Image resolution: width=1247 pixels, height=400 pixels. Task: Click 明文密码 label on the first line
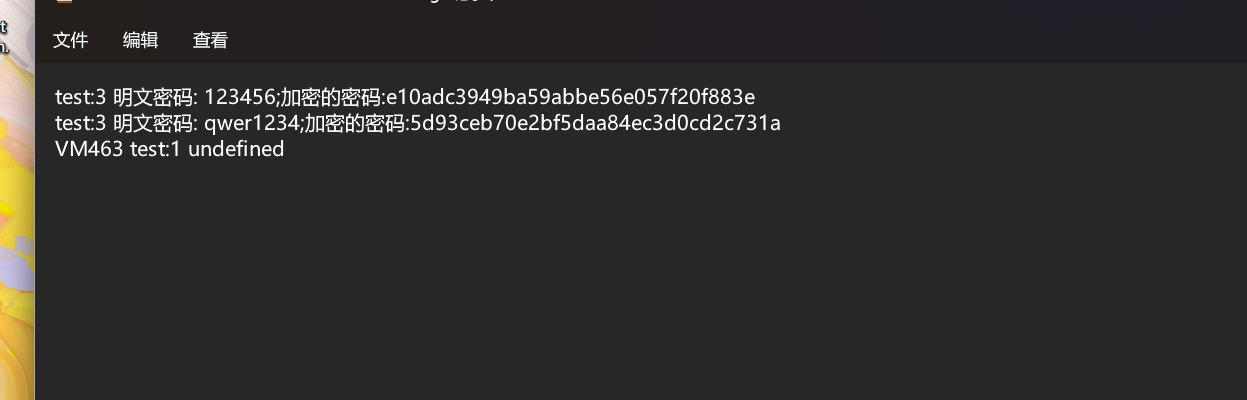(154, 97)
